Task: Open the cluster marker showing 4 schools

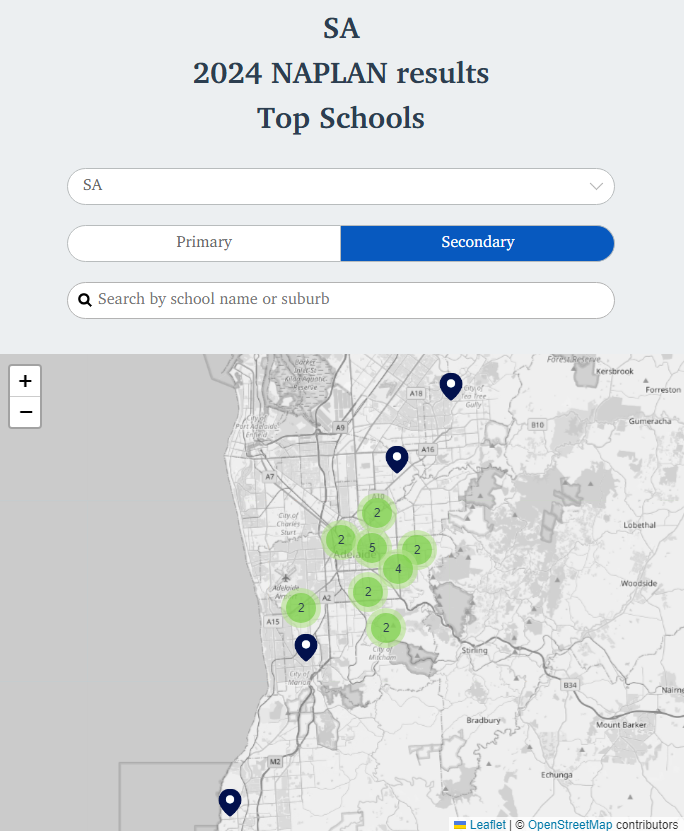Action: (x=398, y=569)
